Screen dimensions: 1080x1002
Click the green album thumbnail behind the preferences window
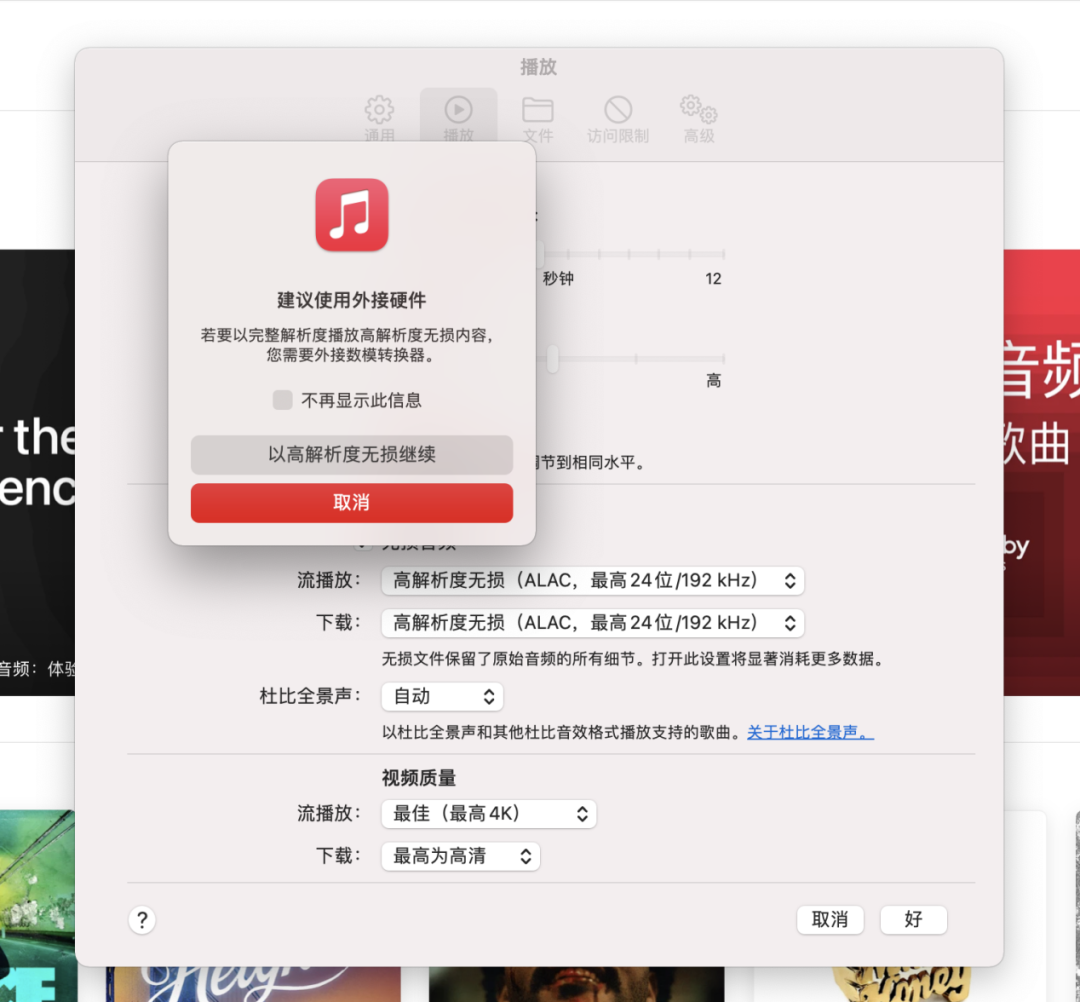pyautogui.click(x=37, y=906)
